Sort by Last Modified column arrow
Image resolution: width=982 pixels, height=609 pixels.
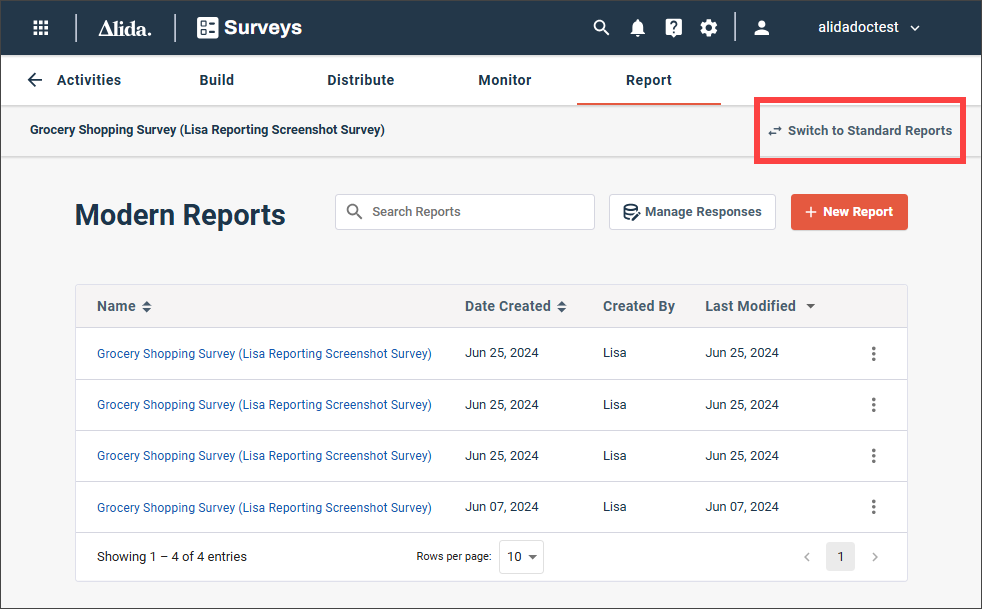tap(810, 306)
